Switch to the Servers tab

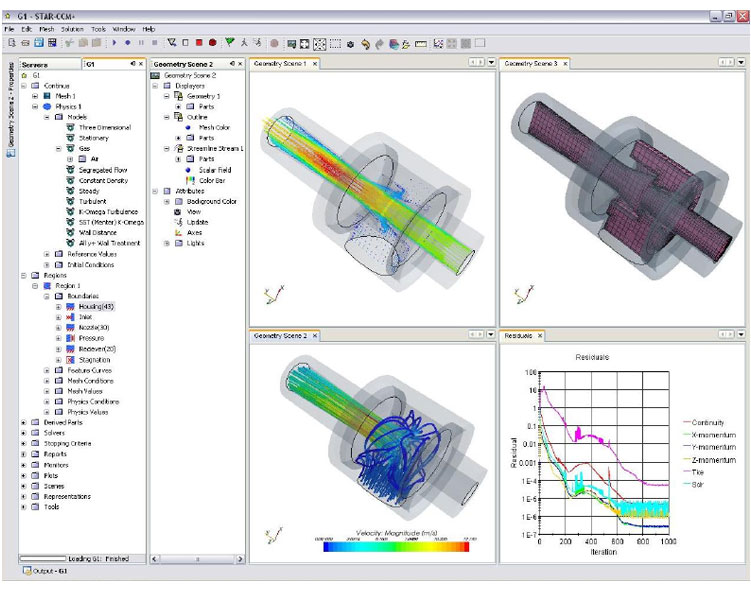pos(50,64)
